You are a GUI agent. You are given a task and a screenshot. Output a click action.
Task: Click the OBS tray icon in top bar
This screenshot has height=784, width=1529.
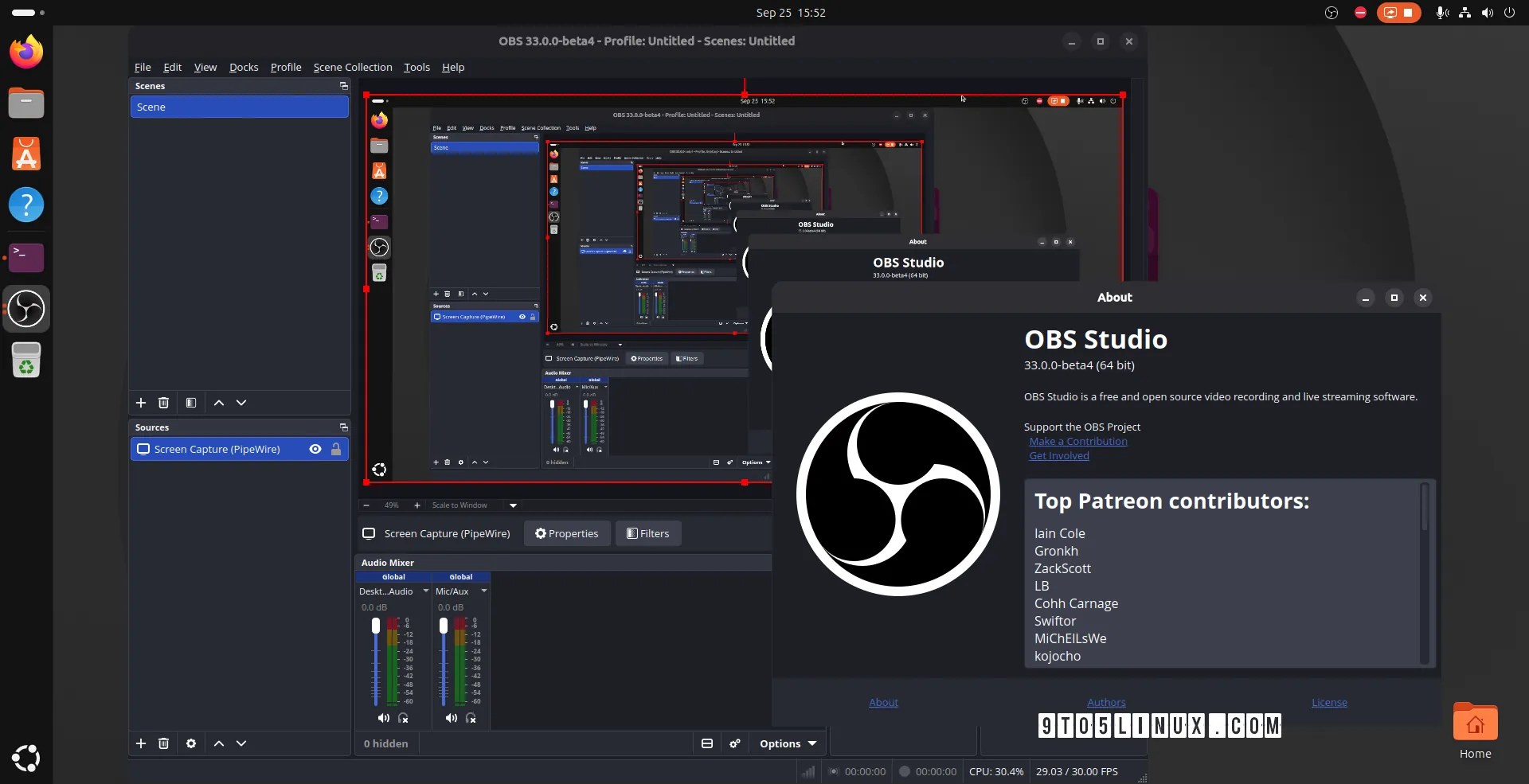[1331, 13]
